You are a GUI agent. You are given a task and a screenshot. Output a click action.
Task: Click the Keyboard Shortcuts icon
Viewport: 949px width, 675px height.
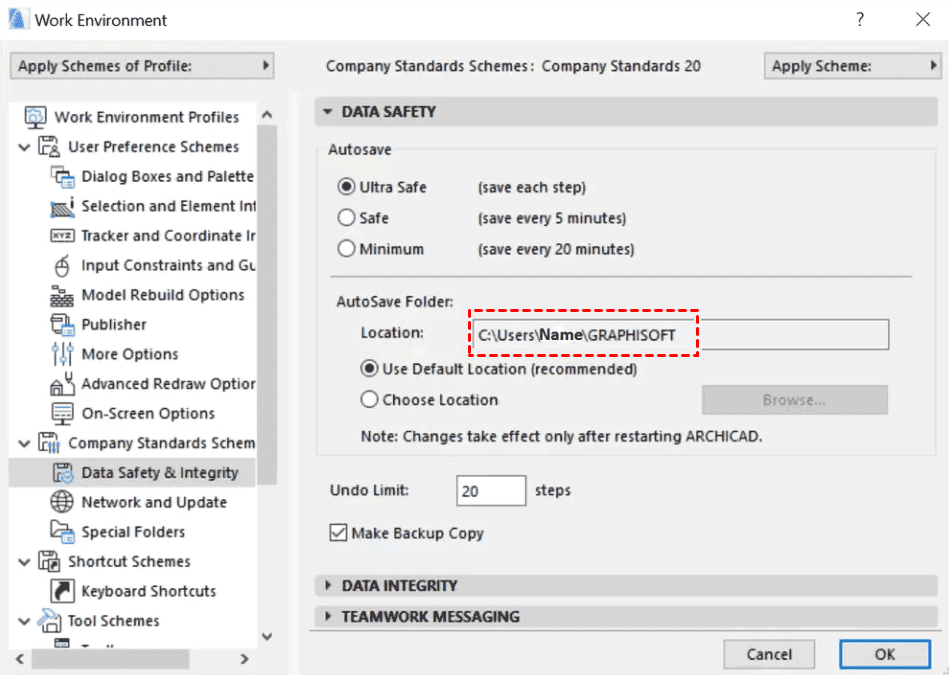[63, 591]
